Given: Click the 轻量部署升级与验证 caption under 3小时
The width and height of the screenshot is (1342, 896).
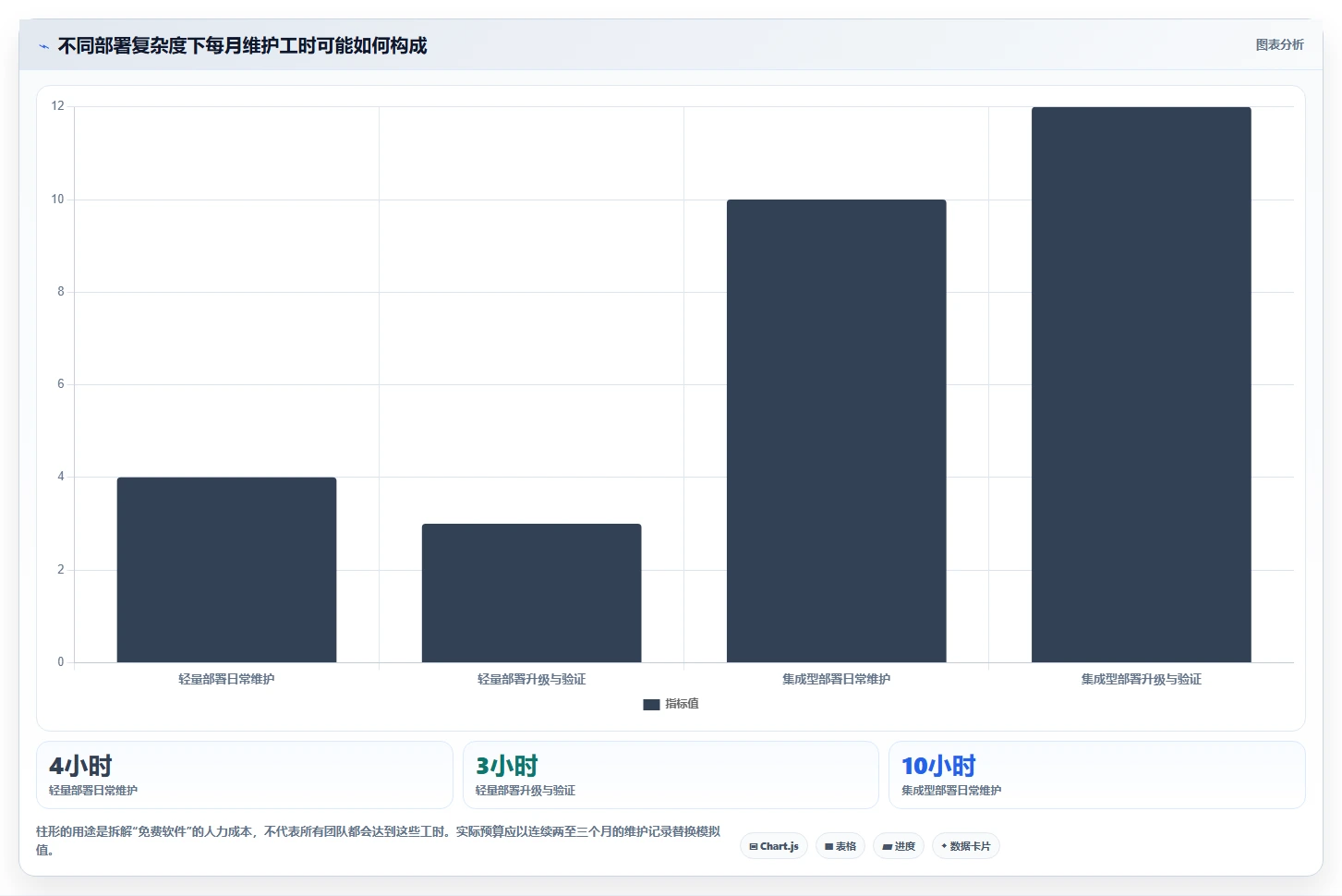Looking at the screenshot, I should click(x=526, y=791).
